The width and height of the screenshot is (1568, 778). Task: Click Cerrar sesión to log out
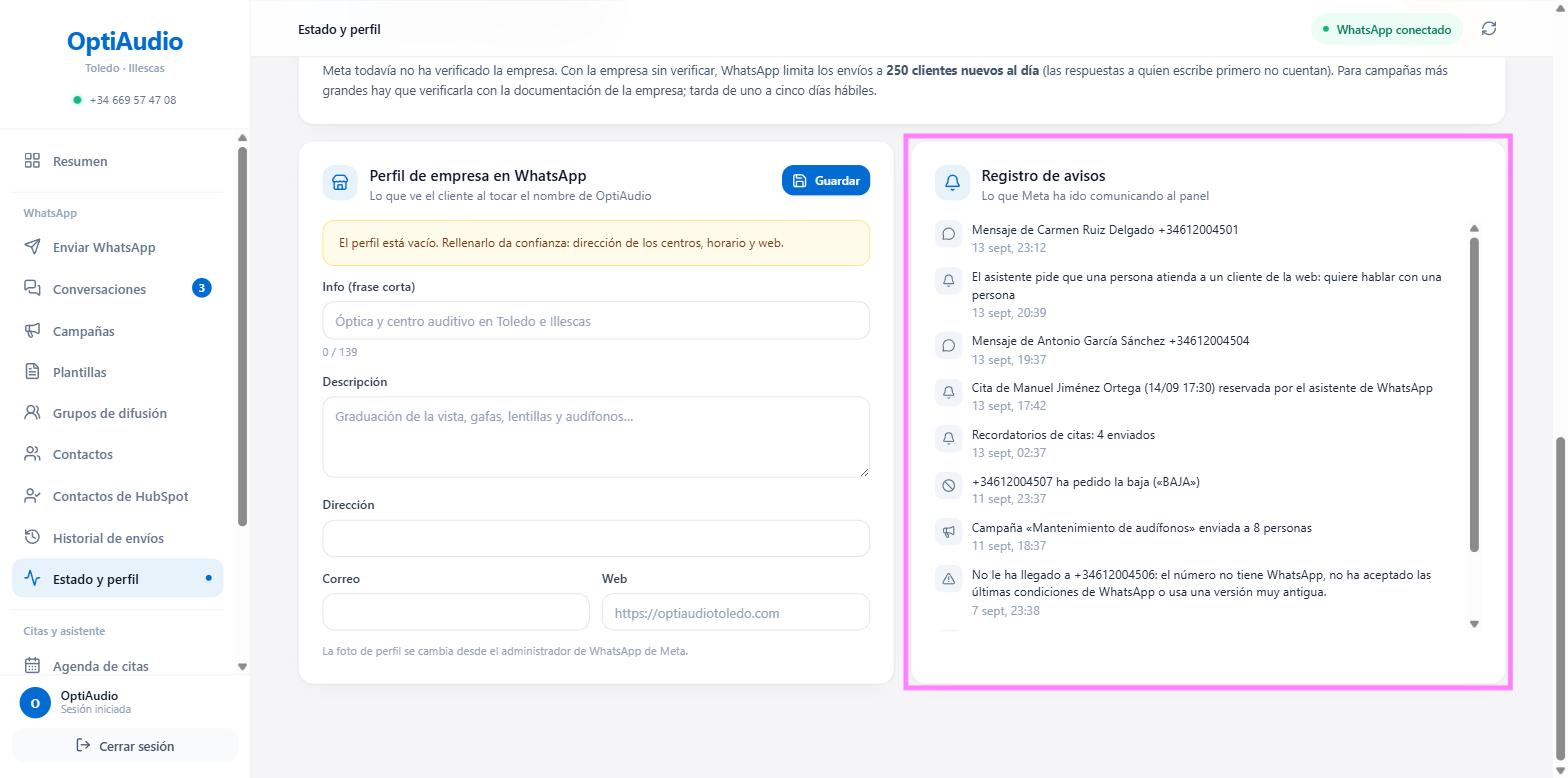pyautogui.click(x=125, y=746)
